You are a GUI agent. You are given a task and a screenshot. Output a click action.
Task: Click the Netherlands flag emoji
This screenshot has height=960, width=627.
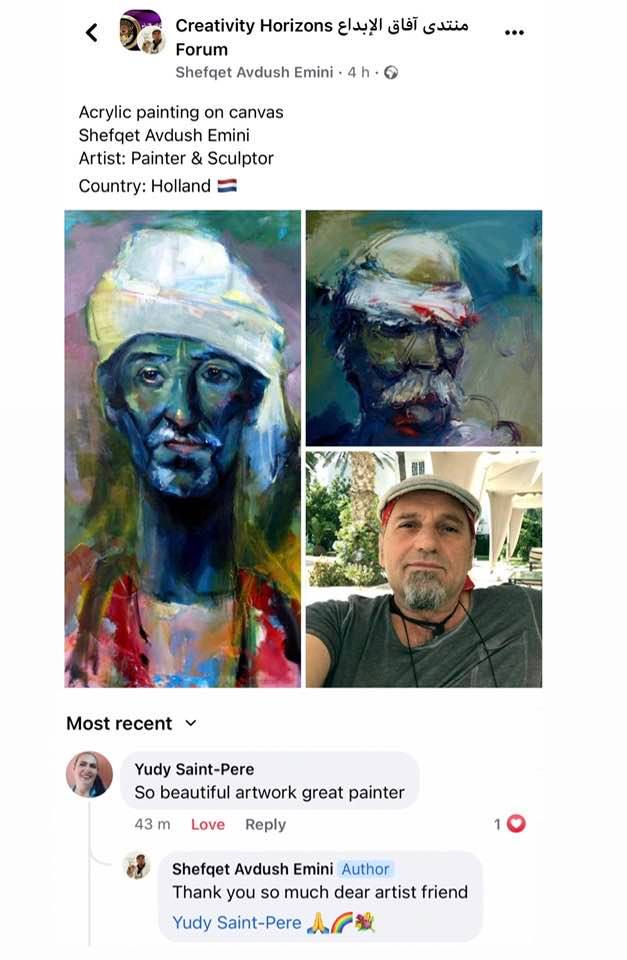tap(227, 186)
